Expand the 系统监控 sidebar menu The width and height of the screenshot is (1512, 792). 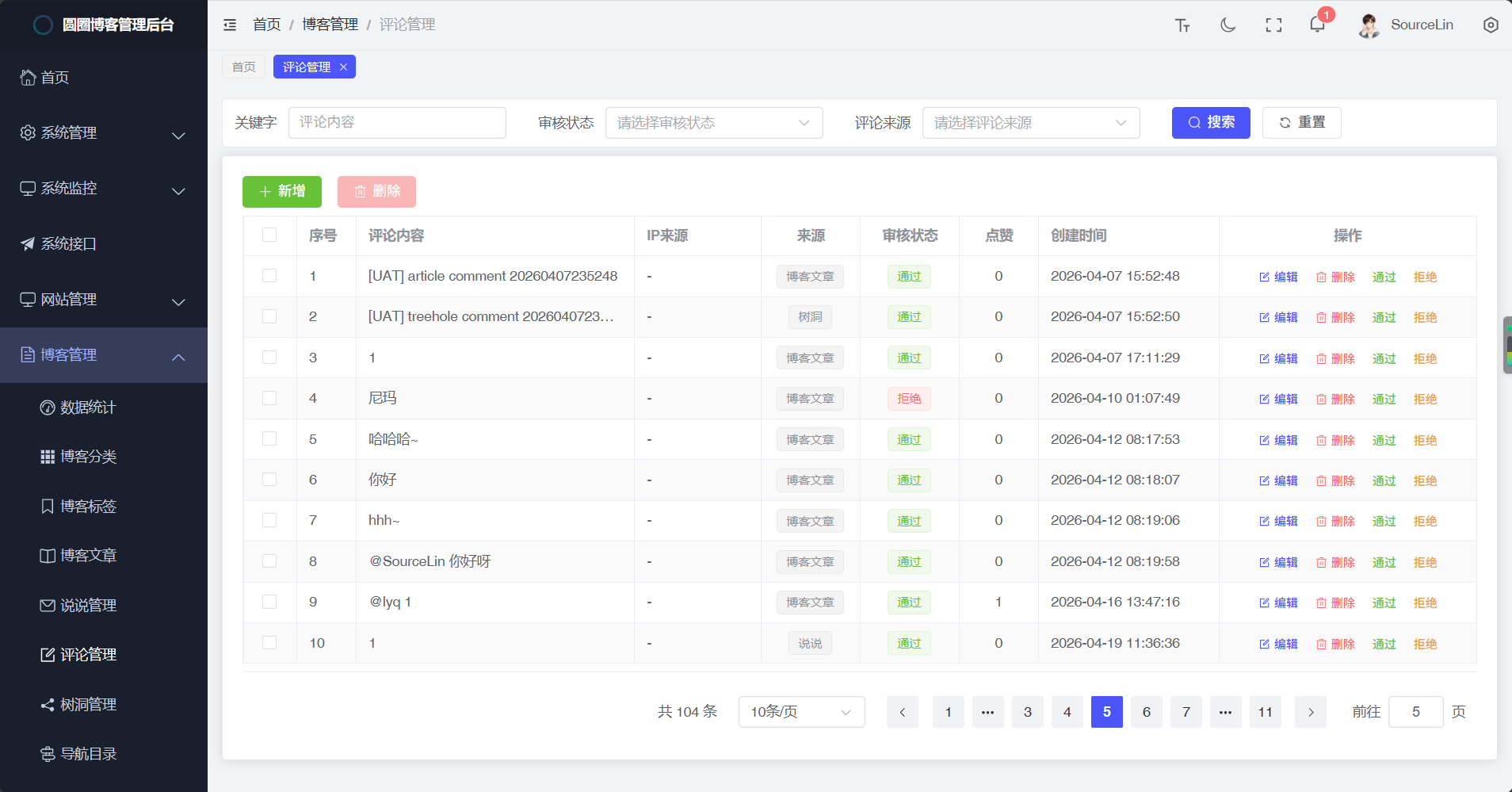pos(104,189)
